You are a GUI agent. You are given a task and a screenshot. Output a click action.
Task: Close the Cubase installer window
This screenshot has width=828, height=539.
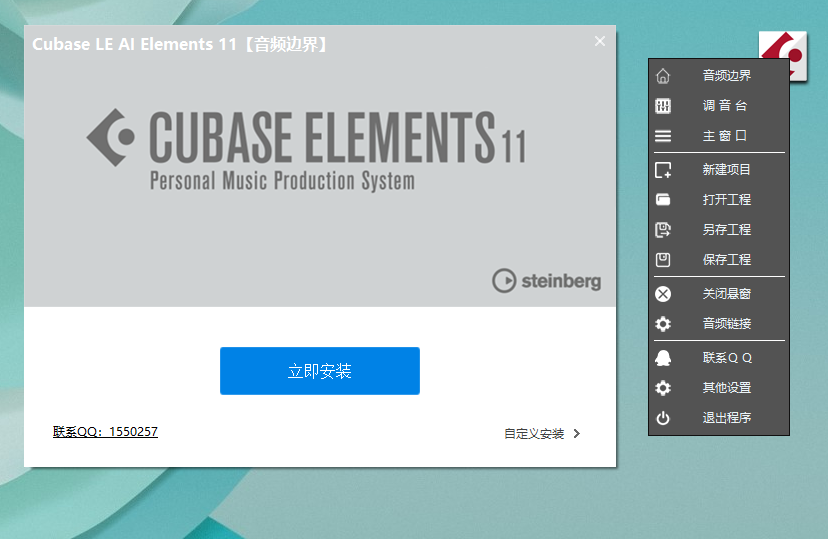coord(600,41)
